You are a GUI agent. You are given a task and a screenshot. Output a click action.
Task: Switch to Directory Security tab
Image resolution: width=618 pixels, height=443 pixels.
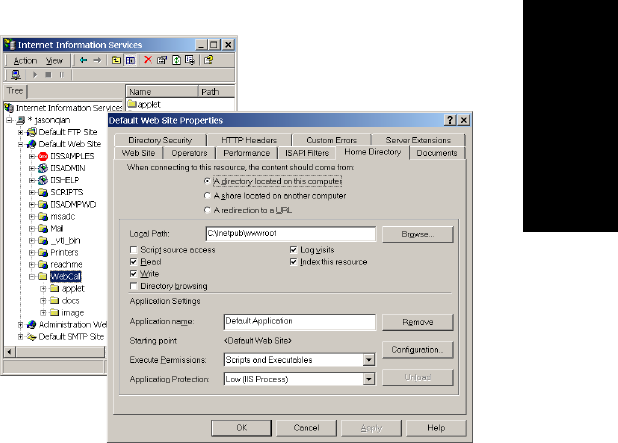tap(160, 140)
